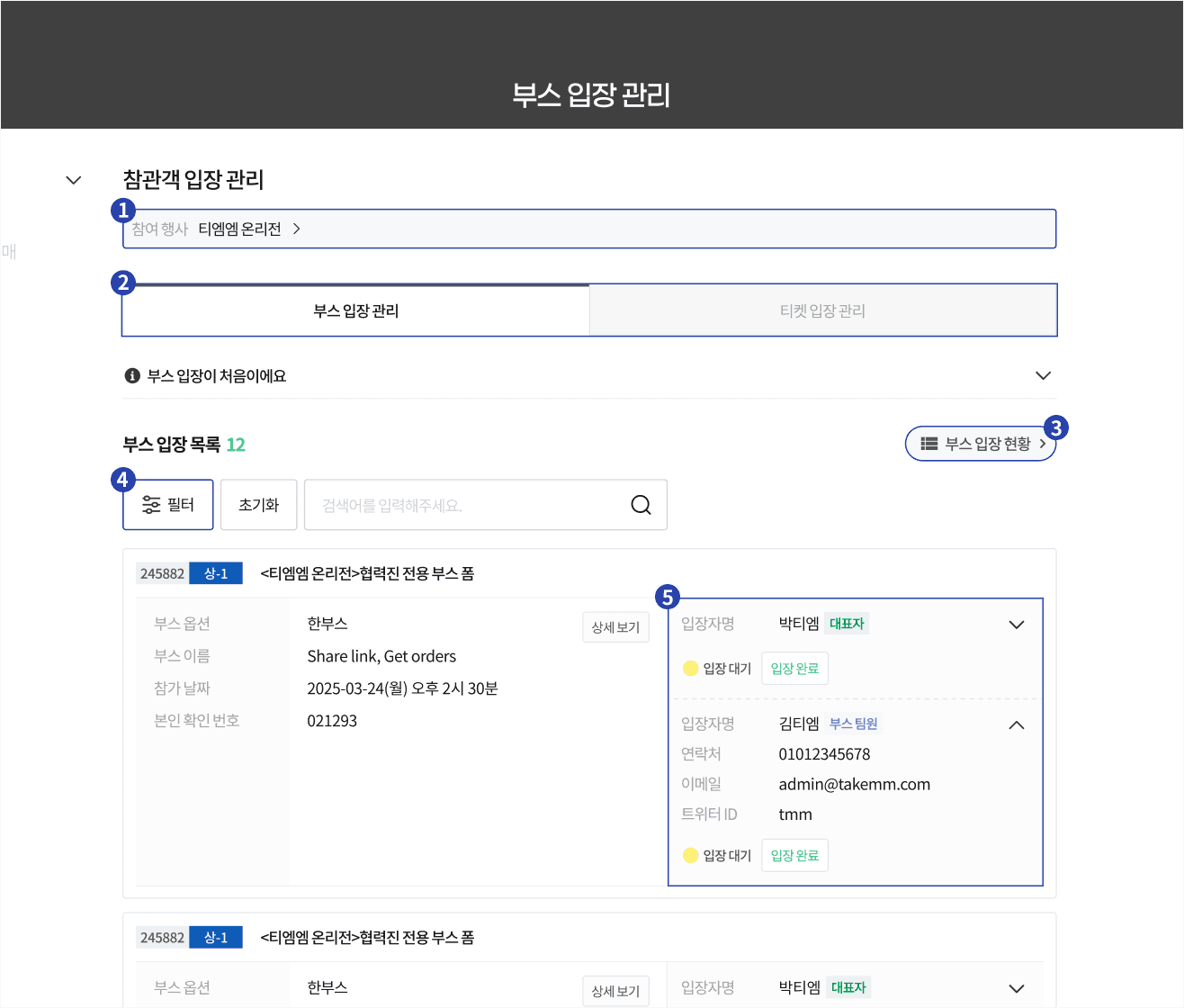Click the 트위터 ID value tmm
This screenshot has height=1008, width=1184.
(x=795, y=814)
